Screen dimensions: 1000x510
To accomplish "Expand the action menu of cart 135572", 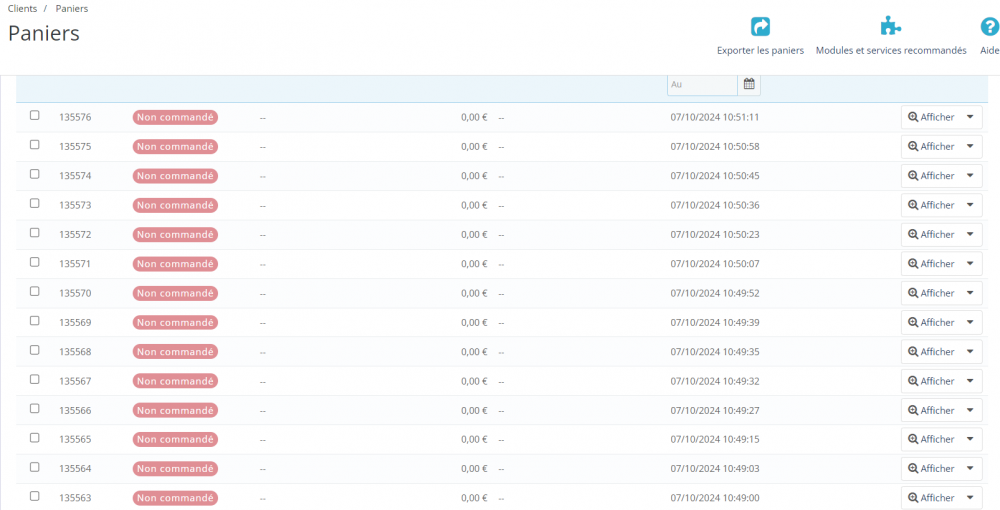I will tap(970, 235).
